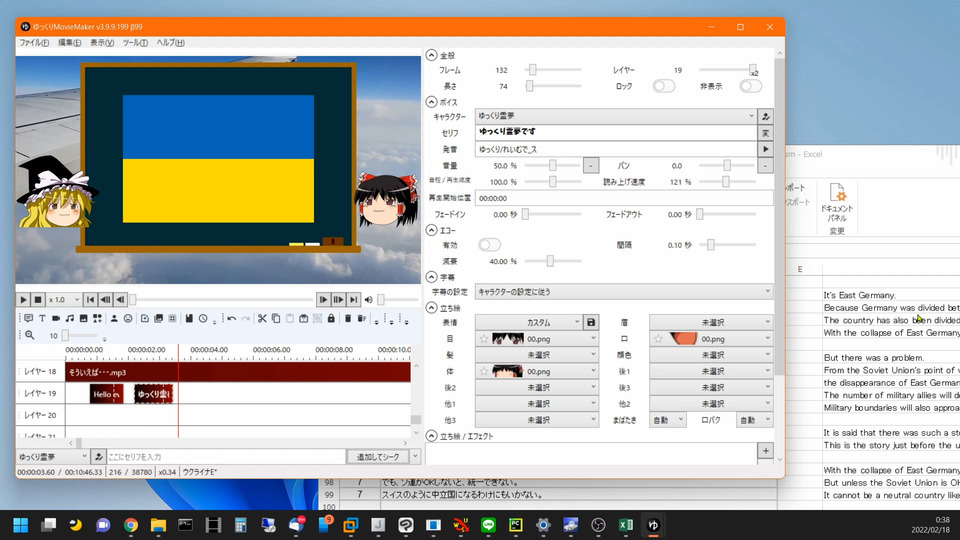Open the bottom character selector ゆっくり霊夢 dropdown
960x540 pixels.
tap(53, 457)
